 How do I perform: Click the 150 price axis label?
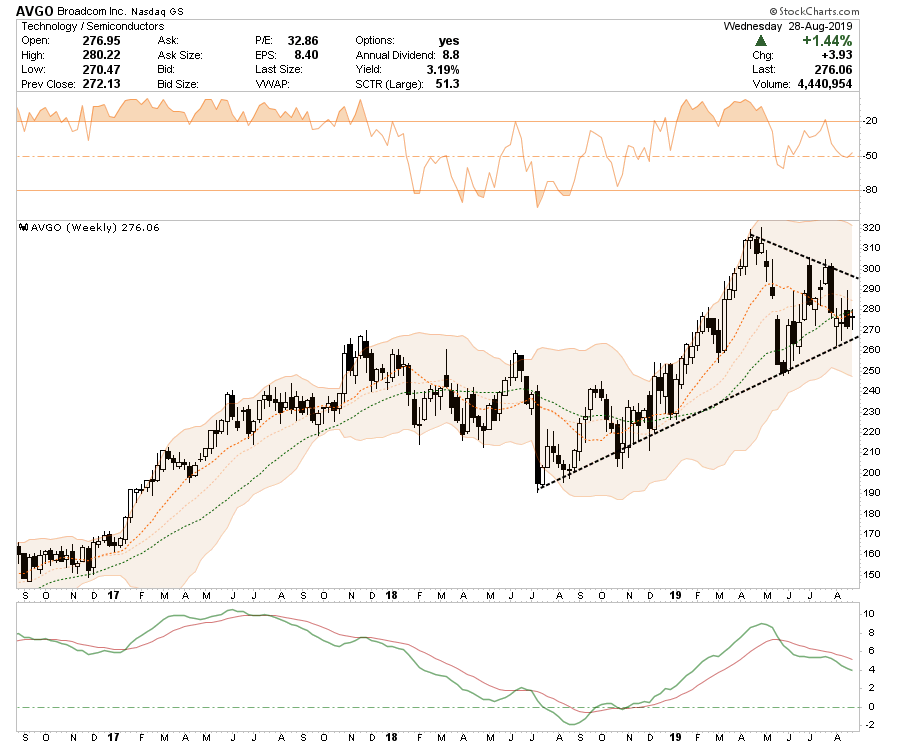871,574
